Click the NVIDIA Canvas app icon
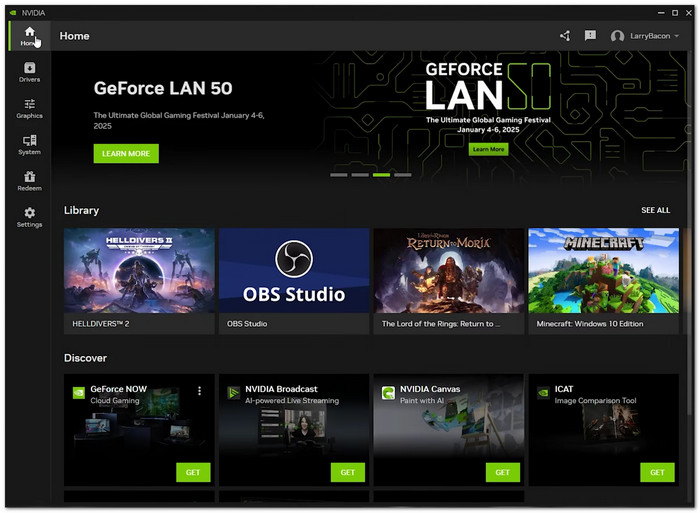Screen dimensions: 700x513 (388, 393)
